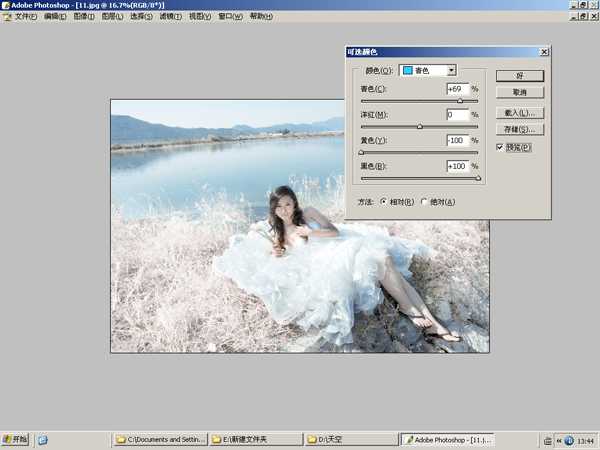Click the blue system tray icon by clock

(x=569, y=440)
